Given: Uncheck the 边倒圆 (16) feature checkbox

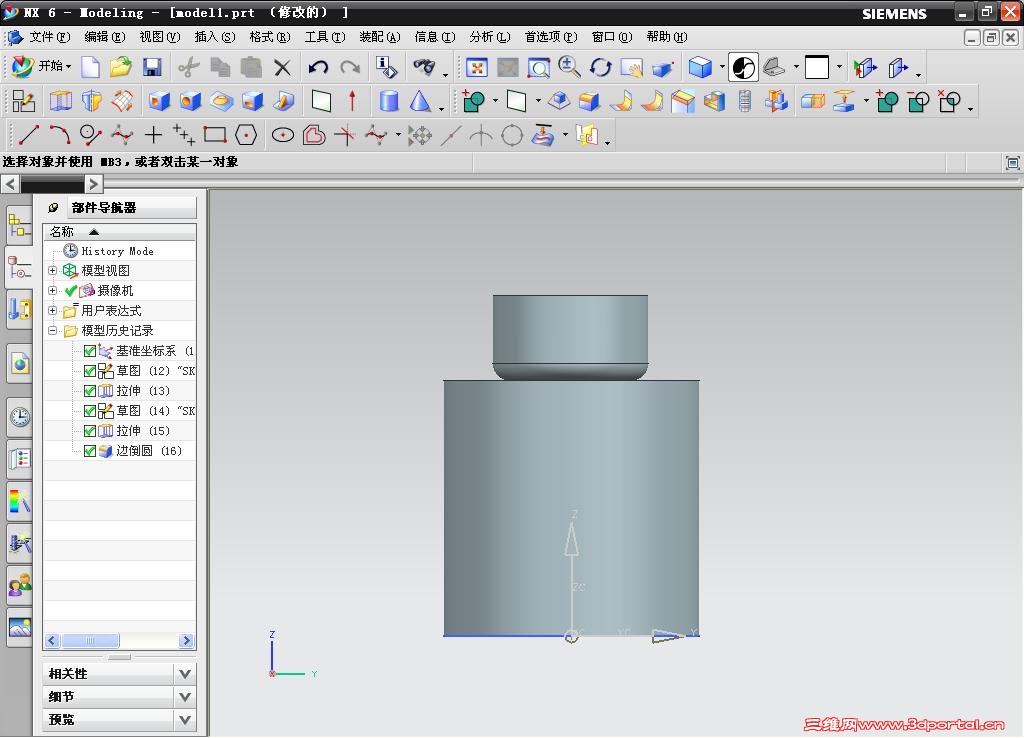Looking at the screenshot, I should point(90,451).
